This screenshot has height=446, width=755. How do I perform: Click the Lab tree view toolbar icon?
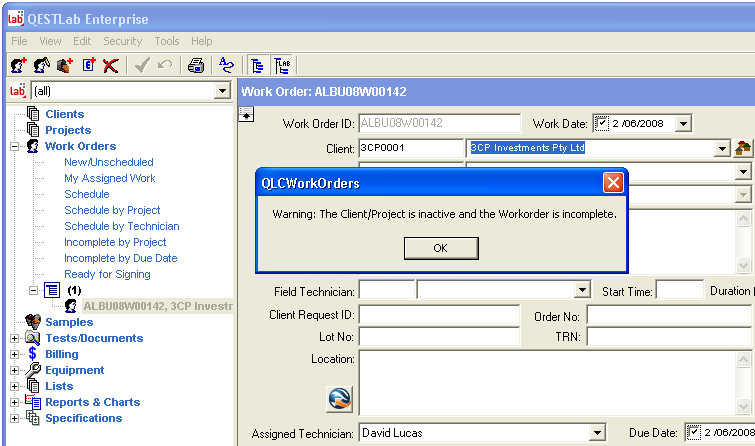[282, 66]
